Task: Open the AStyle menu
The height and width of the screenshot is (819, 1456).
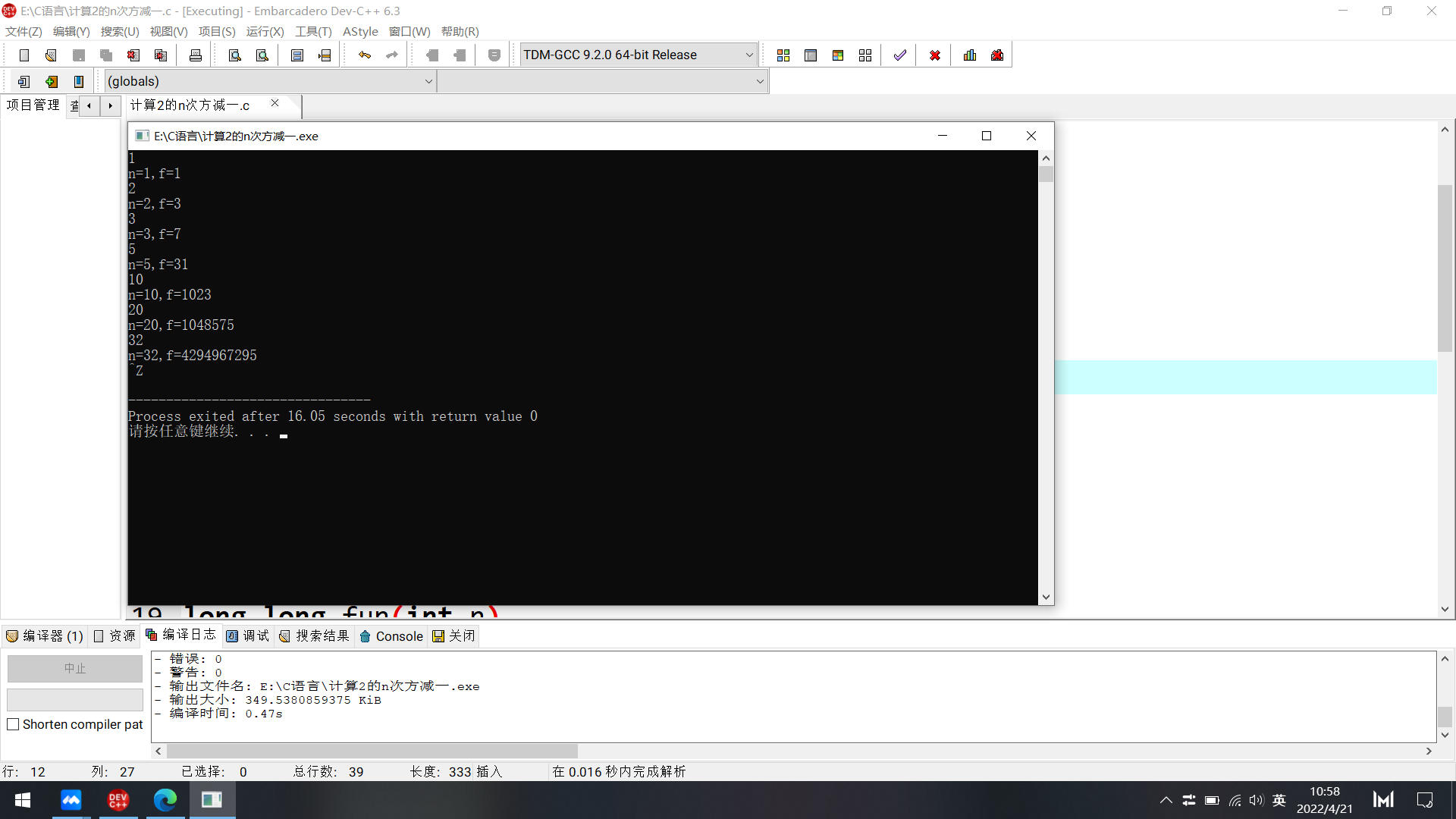Action: 360,32
